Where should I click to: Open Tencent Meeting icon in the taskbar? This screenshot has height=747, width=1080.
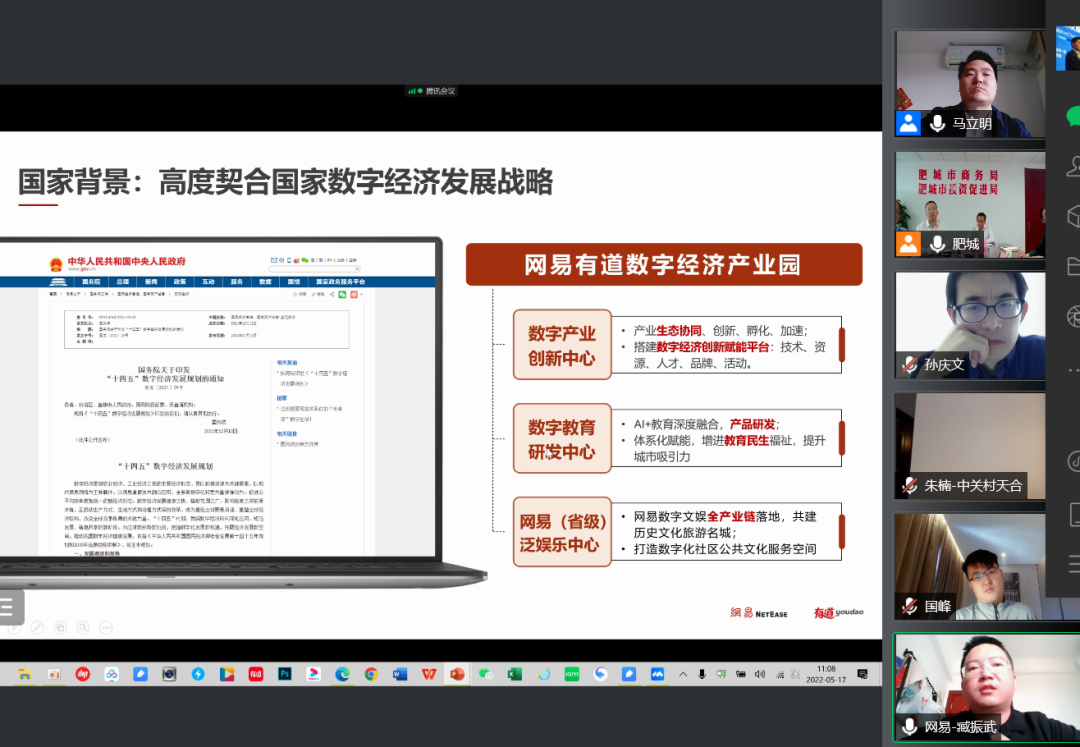[658, 674]
